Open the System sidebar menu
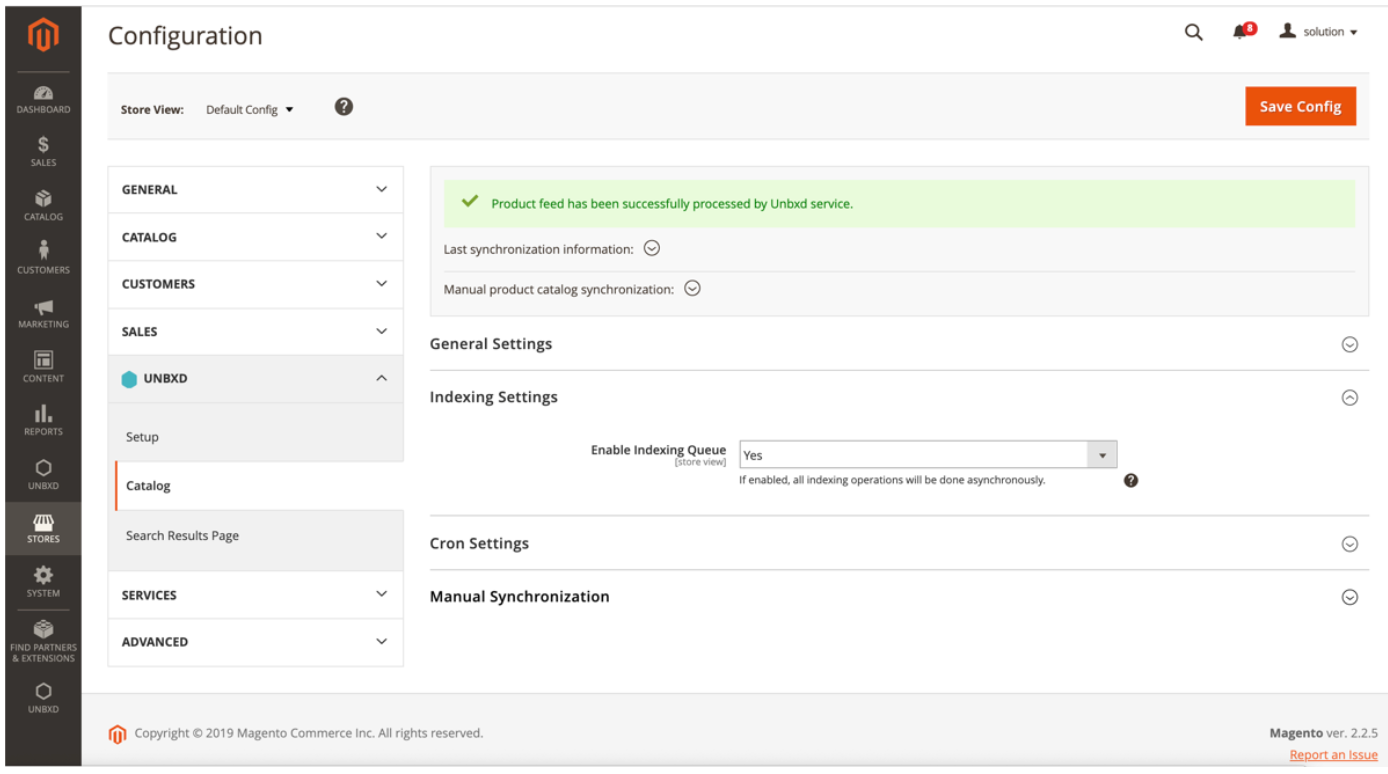1388x774 pixels. click(x=43, y=581)
